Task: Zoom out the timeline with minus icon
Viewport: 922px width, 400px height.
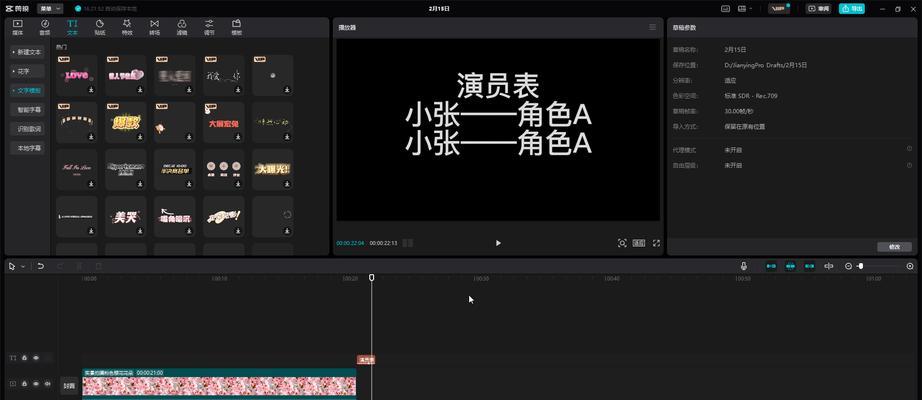Action: (848, 266)
